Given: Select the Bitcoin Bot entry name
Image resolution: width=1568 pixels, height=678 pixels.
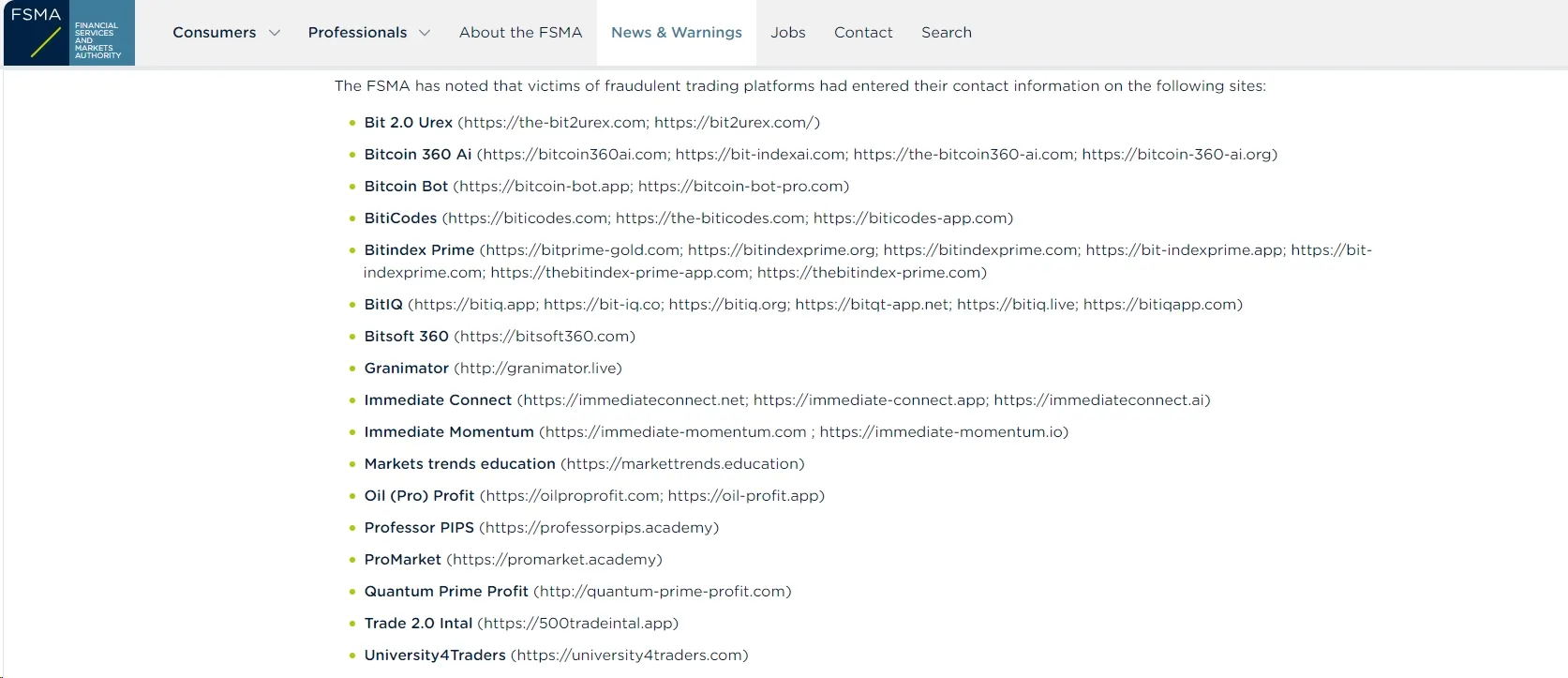Looking at the screenshot, I should click(406, 187).
